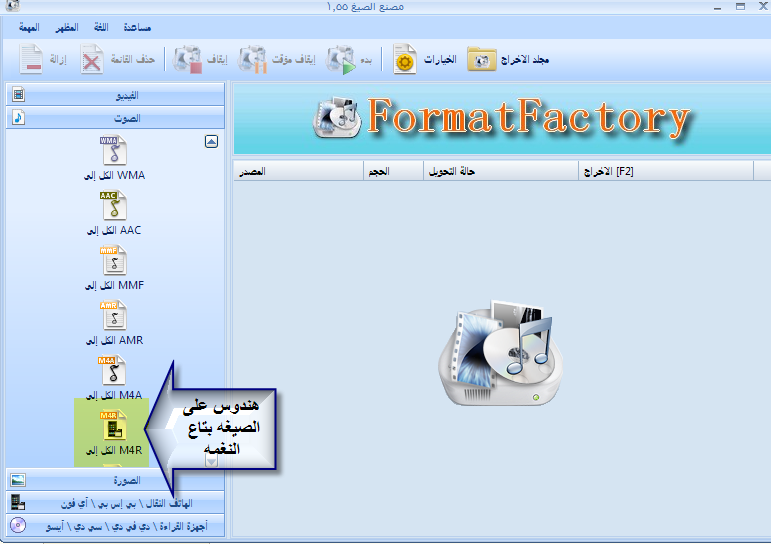Click the 'الكل إلى AMR' label
The width and height of the screenshot is (771, 544).
click(115, 340)
